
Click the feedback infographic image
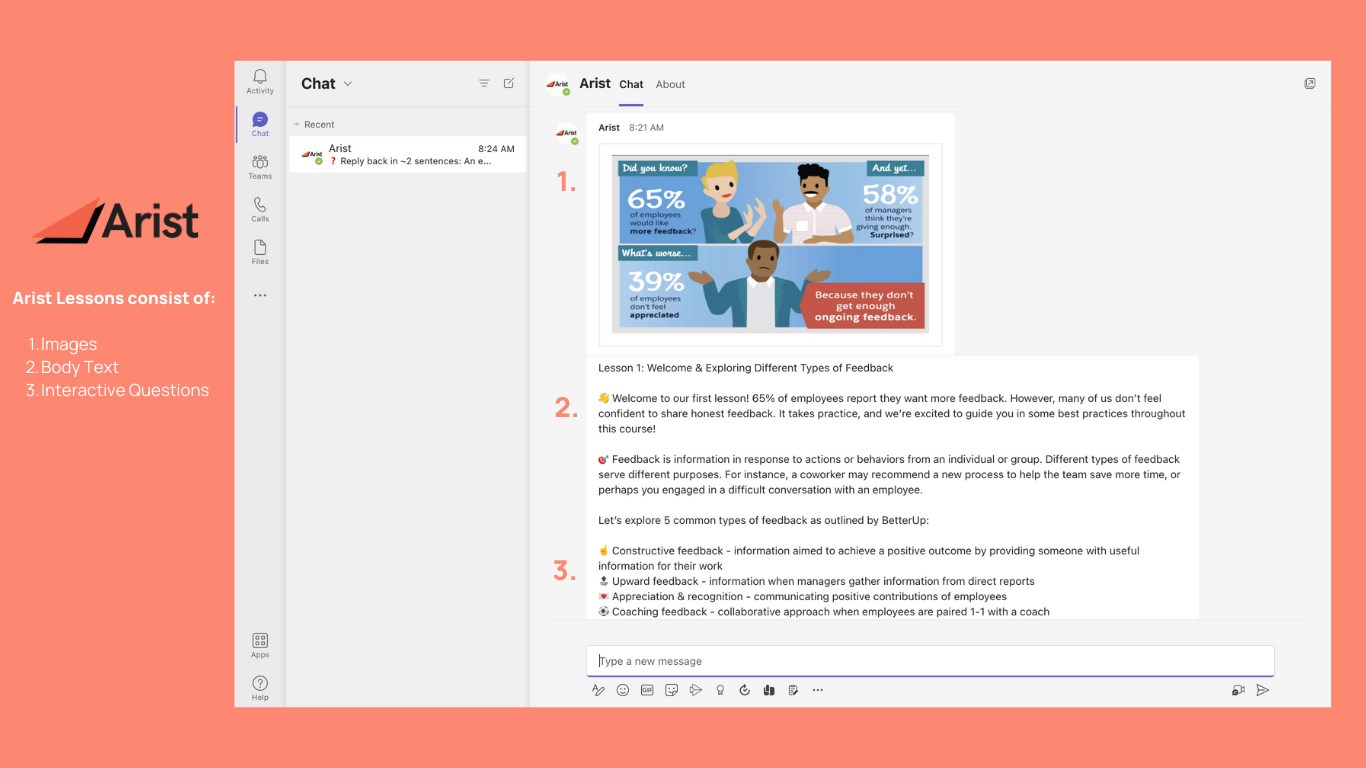point(771,245)
